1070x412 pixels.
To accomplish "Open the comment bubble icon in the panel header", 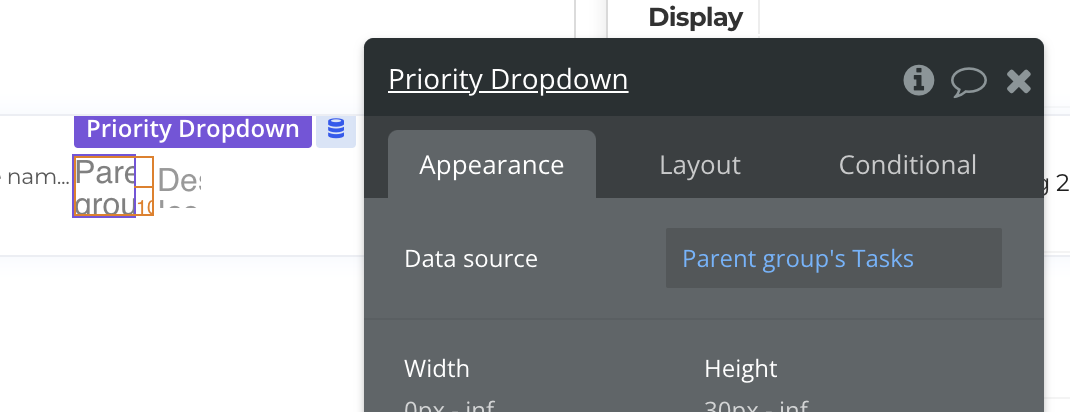I will pos(968,81).
